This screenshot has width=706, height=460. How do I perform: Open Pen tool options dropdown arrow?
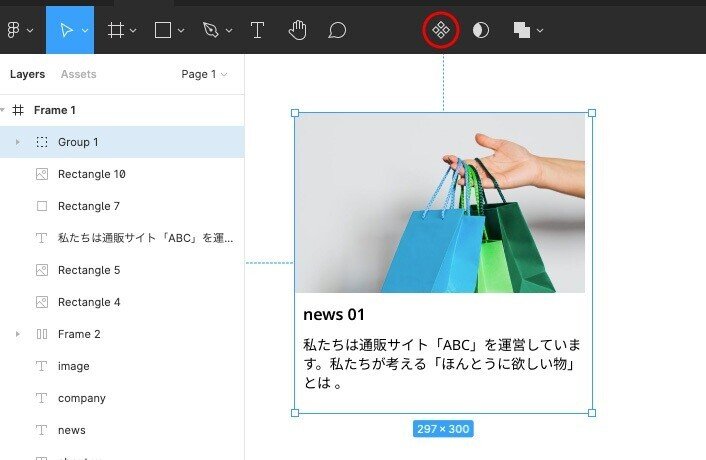click(229, 31)
